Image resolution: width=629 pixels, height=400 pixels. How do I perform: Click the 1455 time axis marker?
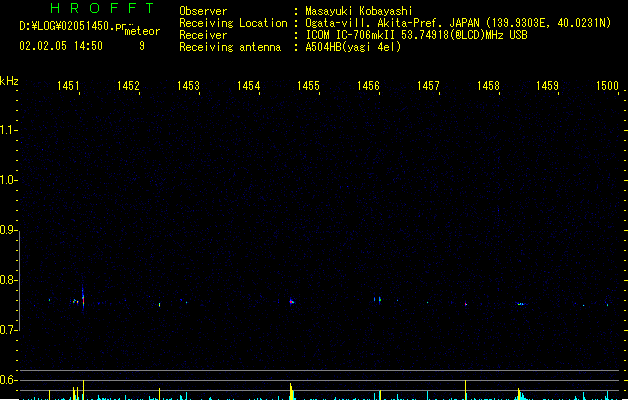pyautogui.click(x=308, y=85)
